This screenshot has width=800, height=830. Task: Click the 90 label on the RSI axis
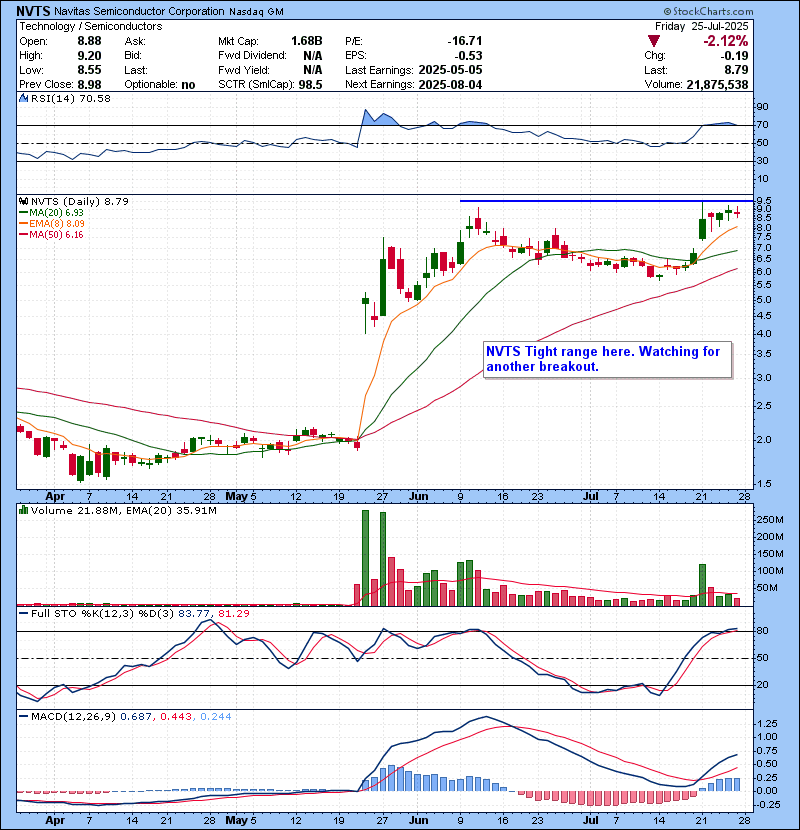tap(762, 107)
